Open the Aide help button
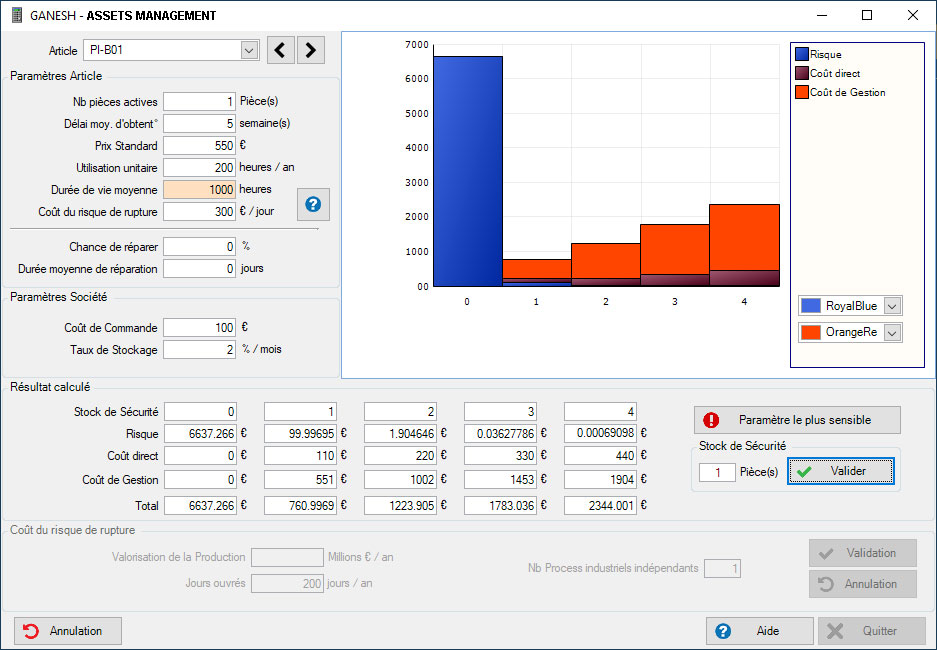 pos(758,631)
